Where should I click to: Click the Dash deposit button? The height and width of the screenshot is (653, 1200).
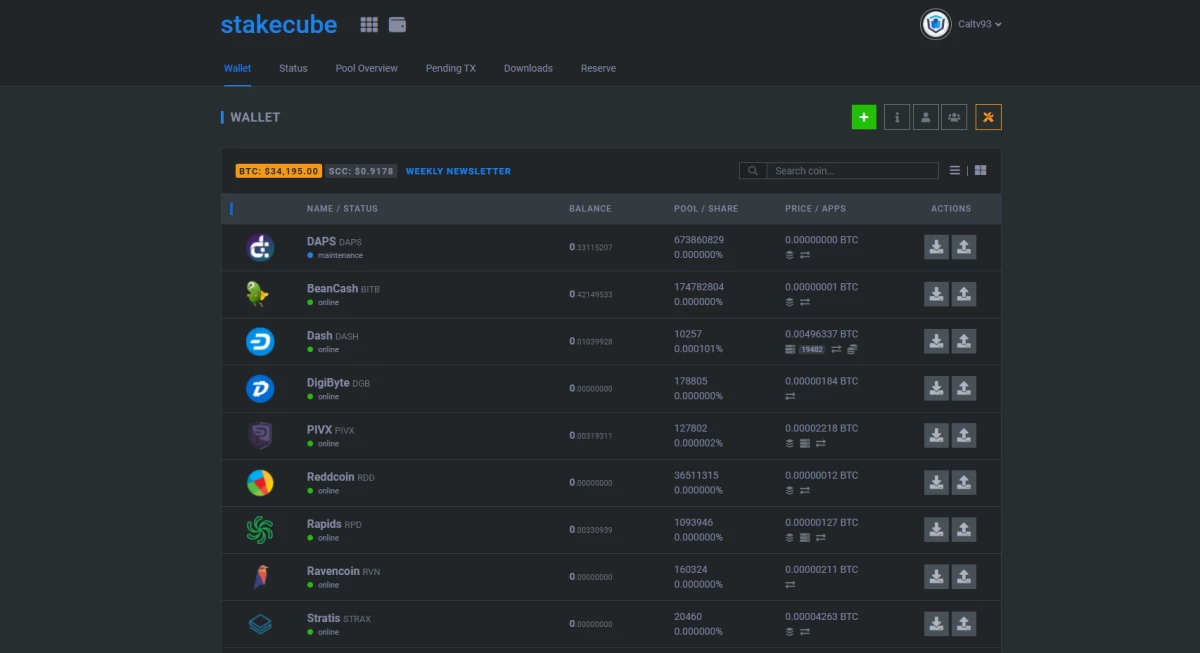tap(936, 341)
